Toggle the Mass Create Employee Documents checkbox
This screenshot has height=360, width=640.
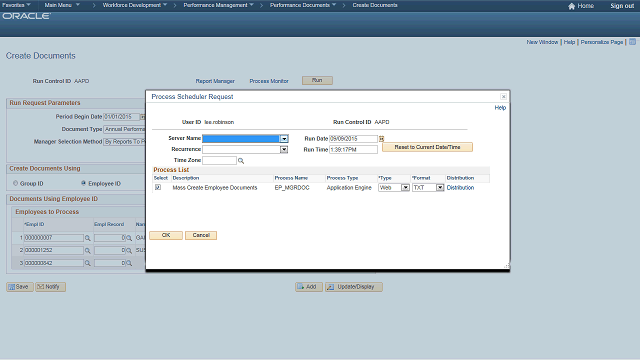point(158,187)
